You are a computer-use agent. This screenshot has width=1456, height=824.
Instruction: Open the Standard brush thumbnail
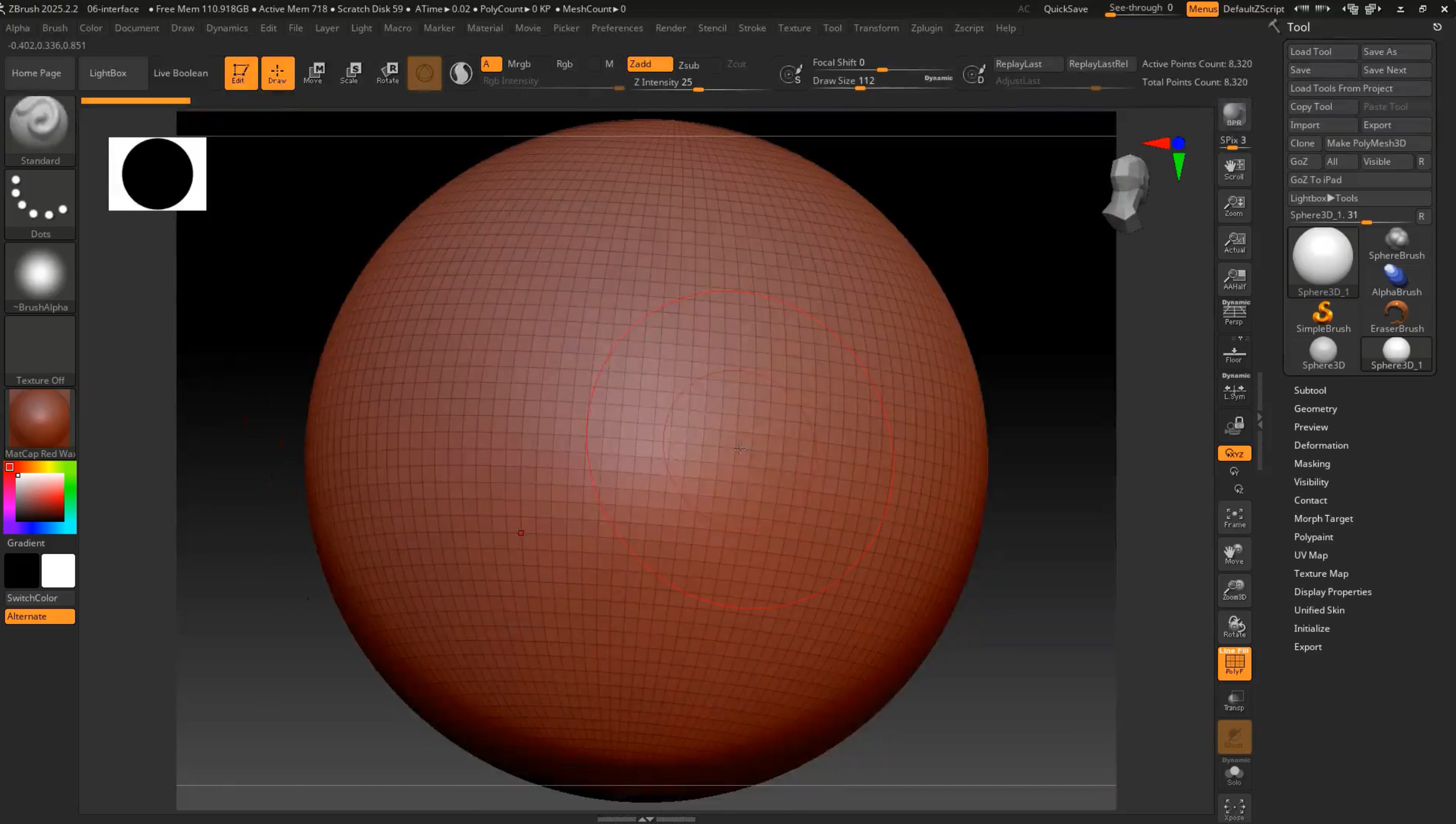point(40,124)
